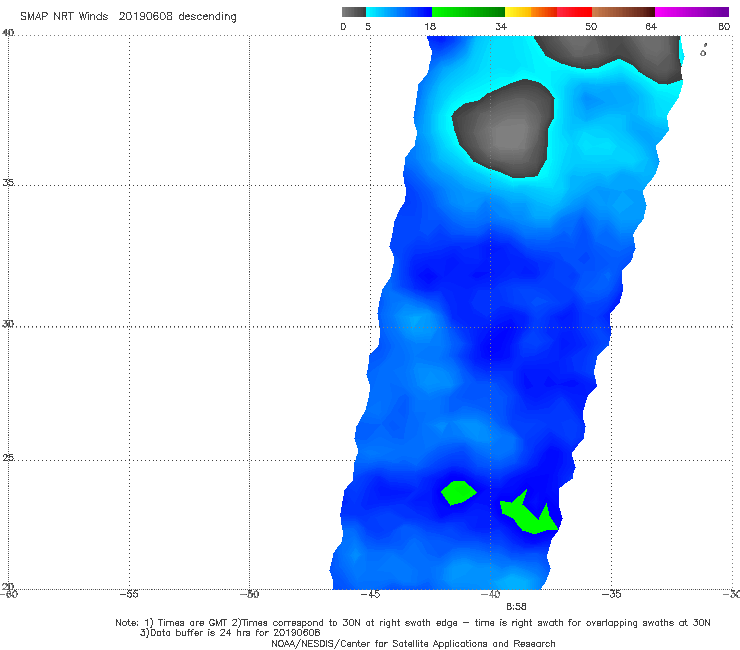The height and width of the screenshot is (650, 740).
Task: Click the 35 latitude axis label
Action: (x=8, y=182)
